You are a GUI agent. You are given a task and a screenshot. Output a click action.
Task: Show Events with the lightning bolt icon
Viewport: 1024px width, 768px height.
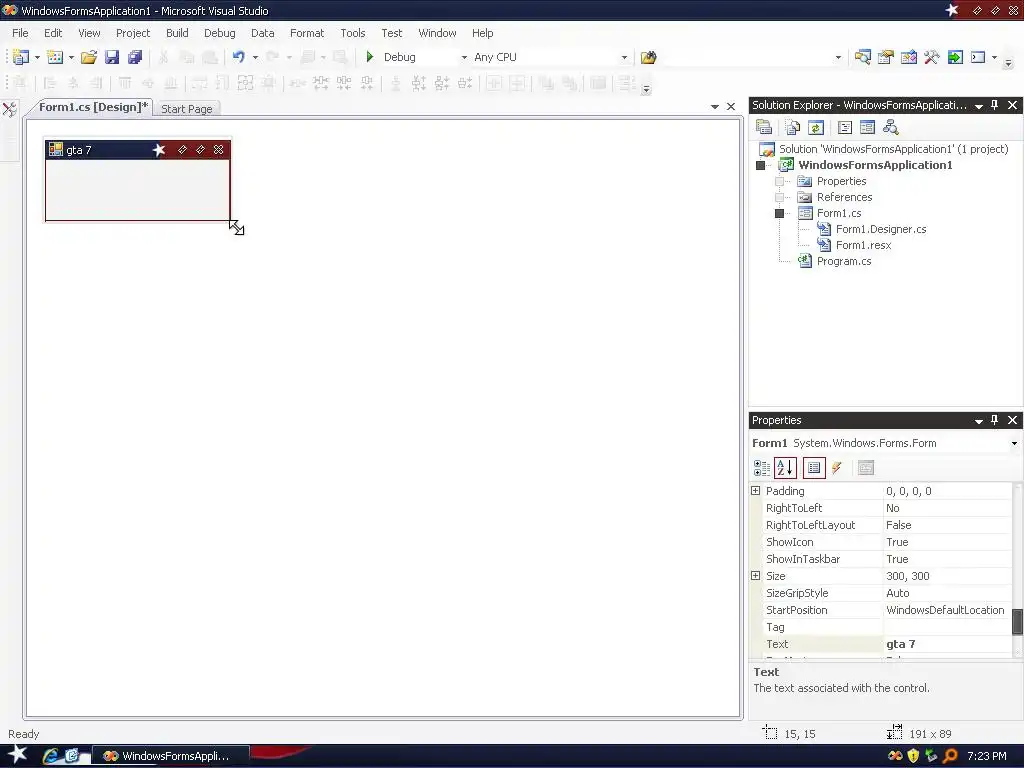point(837,468)
